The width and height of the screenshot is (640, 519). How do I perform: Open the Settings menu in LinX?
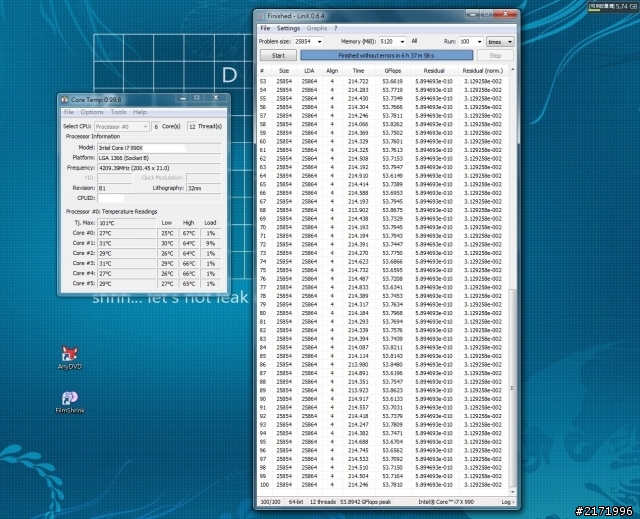point(288,28)
